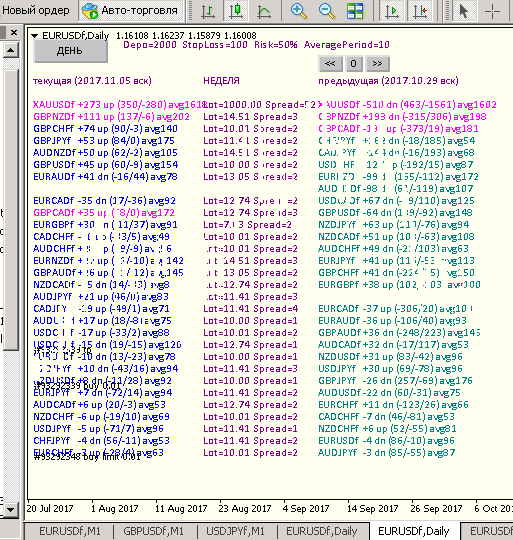Click EURAUDf +41 dn row
This screenshot has width=513, height=540.
pos(105,177)
